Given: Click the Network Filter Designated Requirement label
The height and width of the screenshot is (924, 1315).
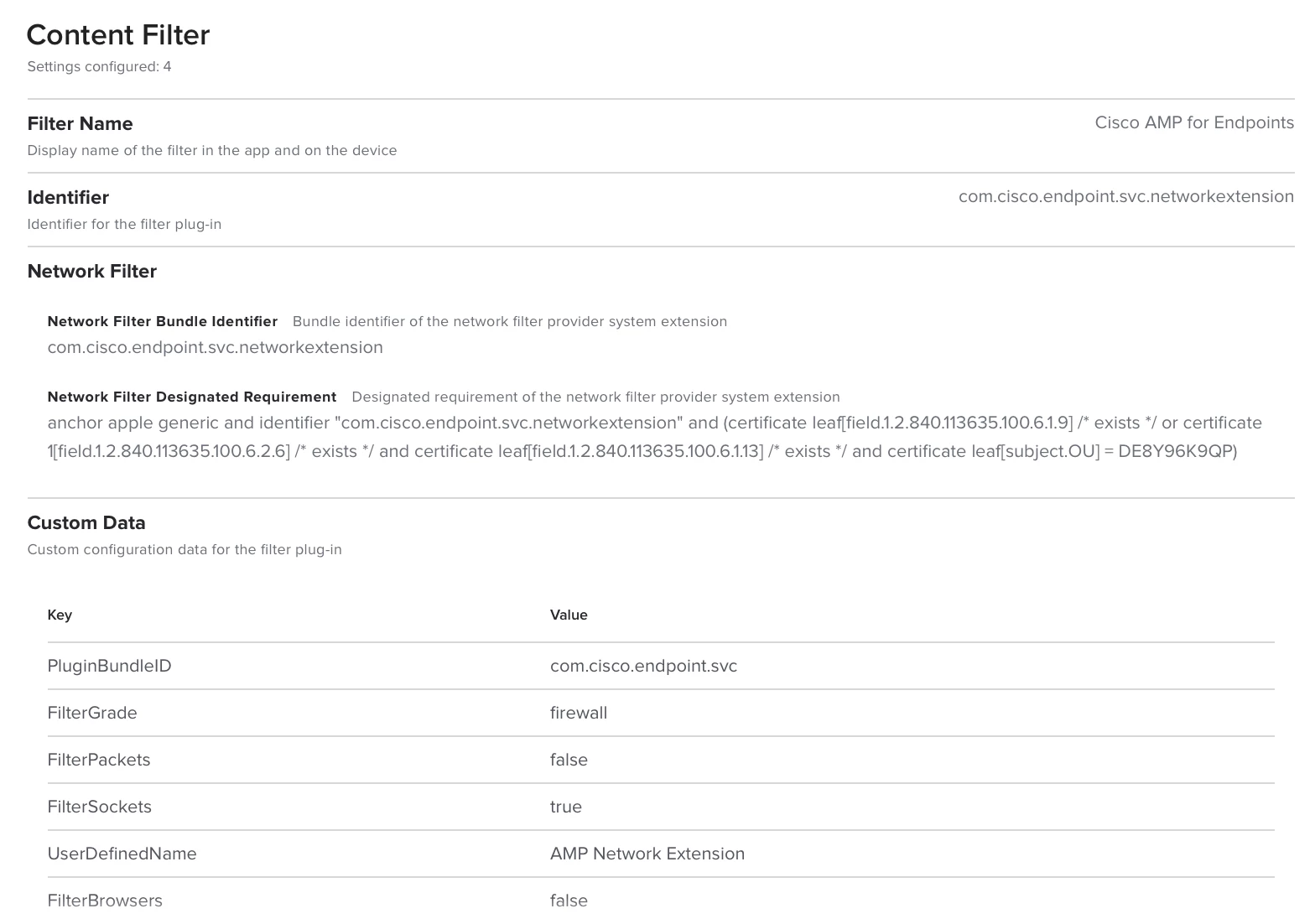Looking at the screenshot, I should (192, 397).
